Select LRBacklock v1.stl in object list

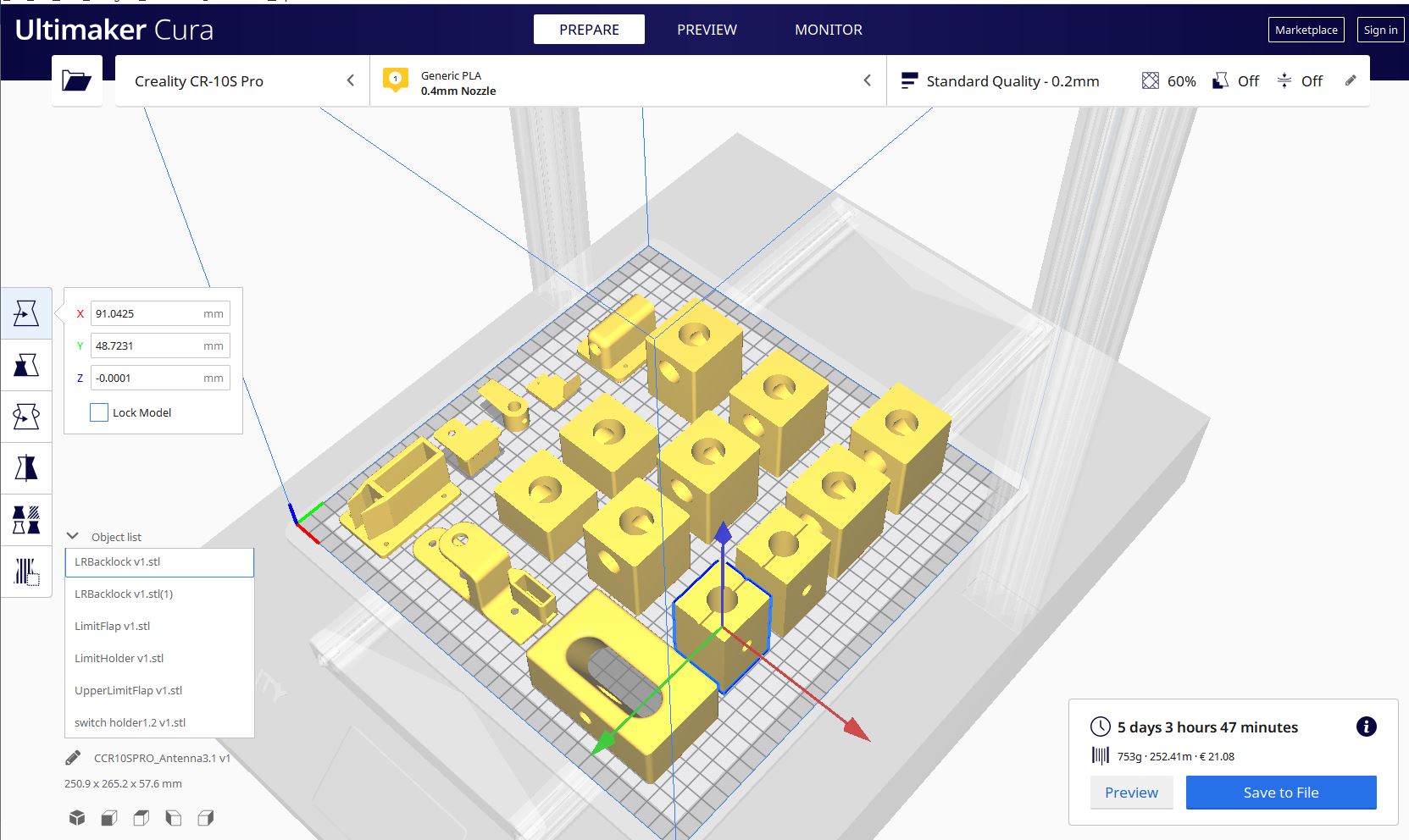[x=159, y=562]
